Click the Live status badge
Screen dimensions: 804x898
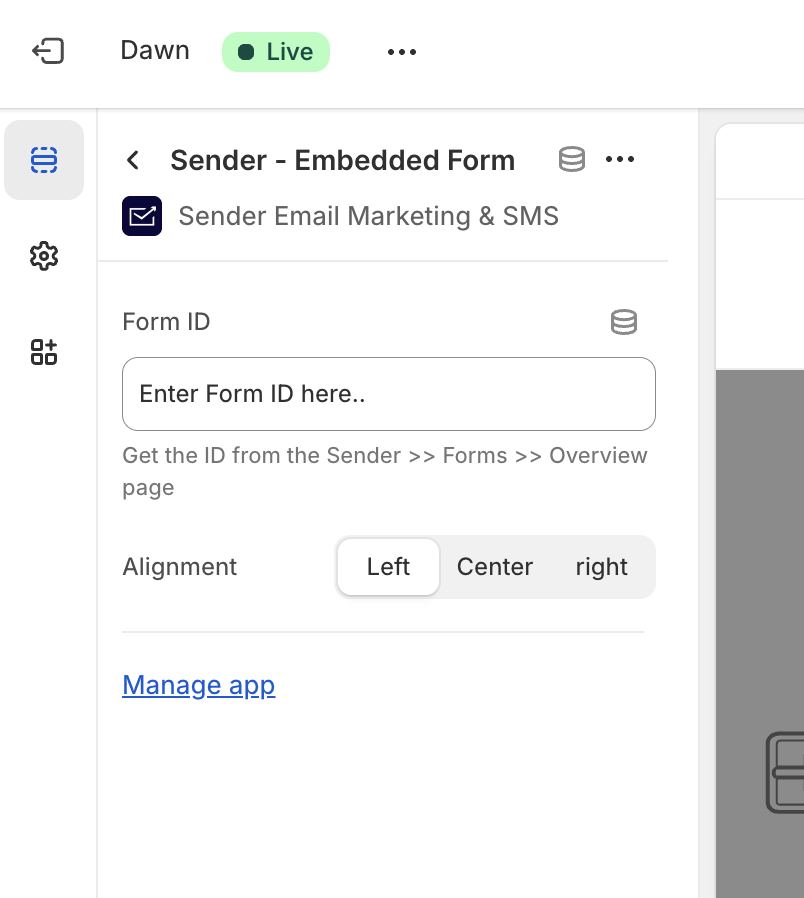pos(276,52)
